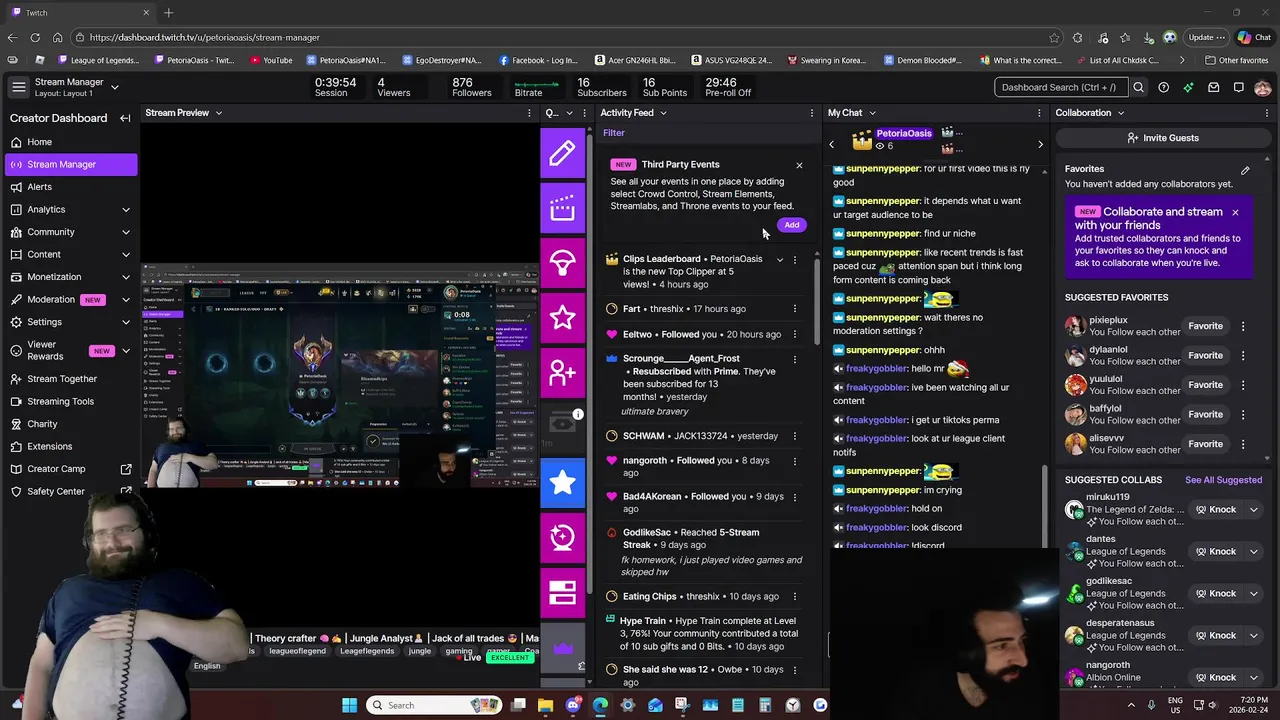
Task: Click the Activity Feed Filter link
Action: click(x=613, y=133)
